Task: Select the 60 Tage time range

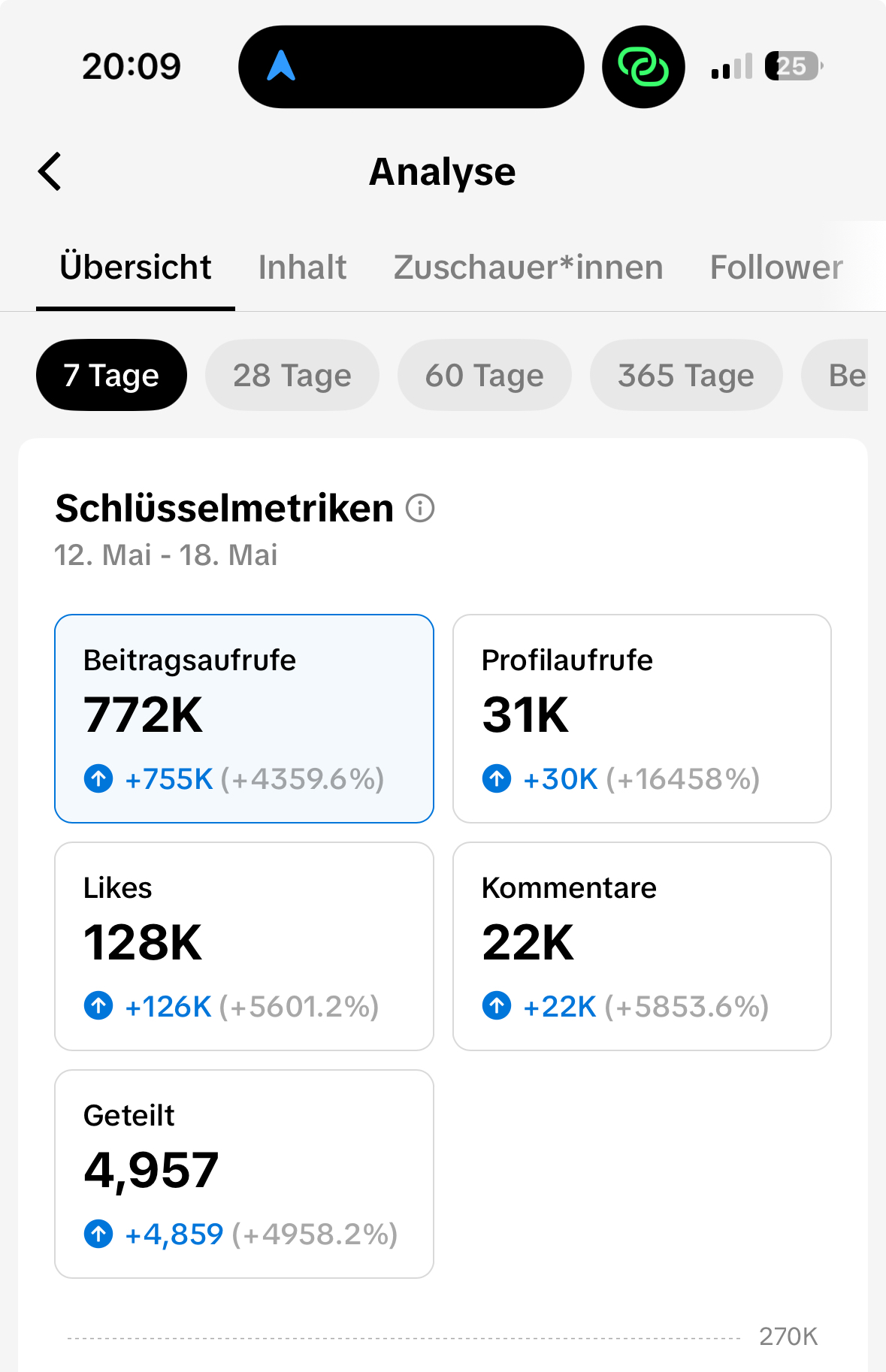Action: click(484, 375)
